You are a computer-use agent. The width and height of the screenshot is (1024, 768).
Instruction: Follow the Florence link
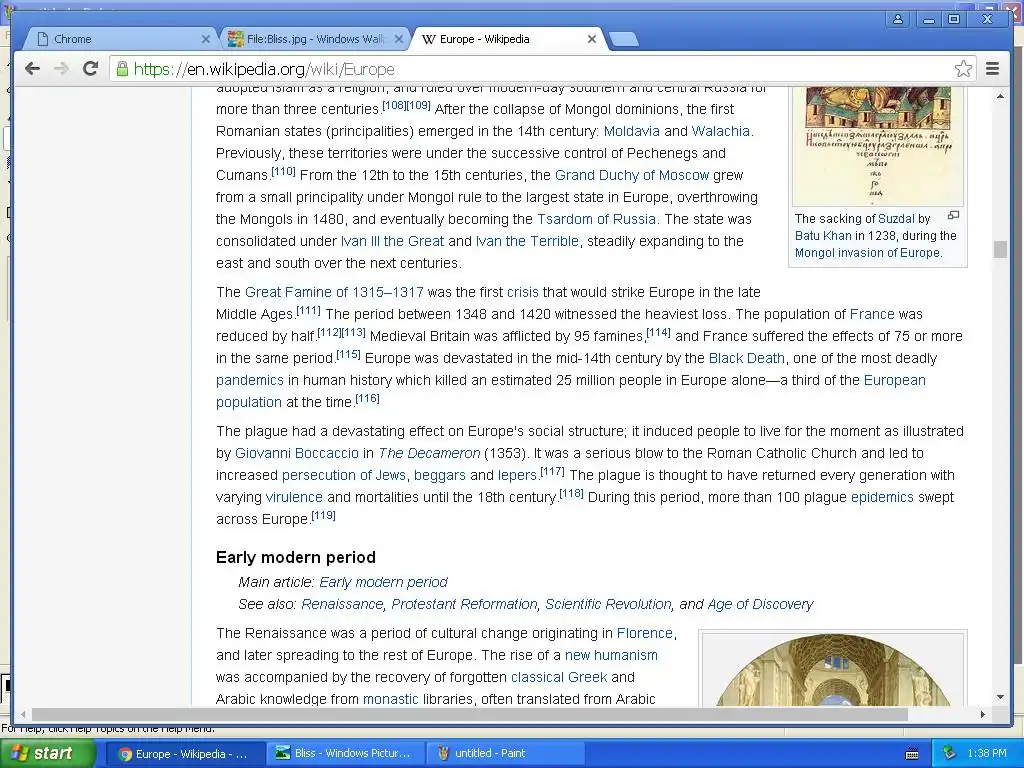645,633
